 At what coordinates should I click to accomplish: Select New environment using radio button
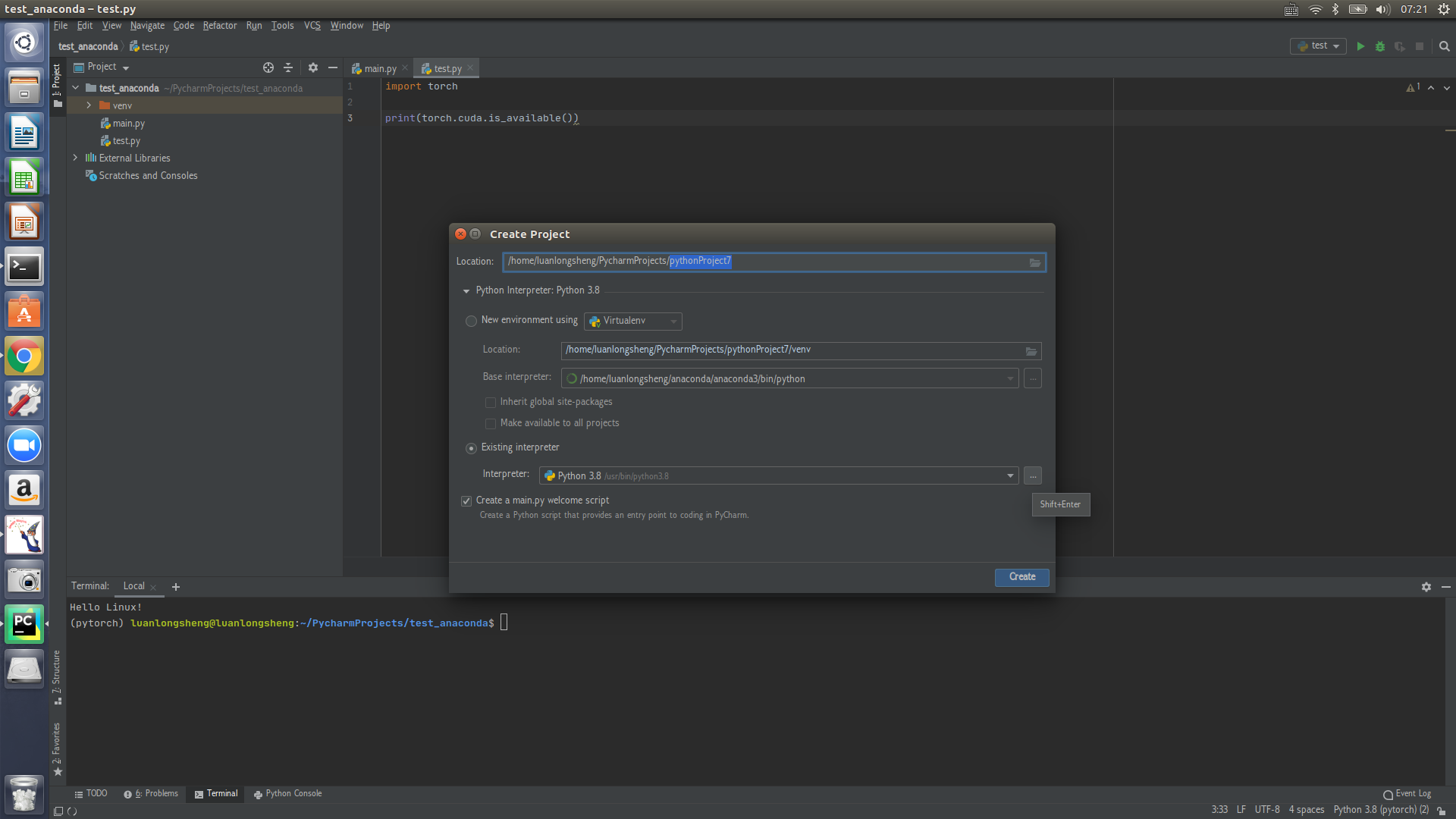(x=471, y=321)
